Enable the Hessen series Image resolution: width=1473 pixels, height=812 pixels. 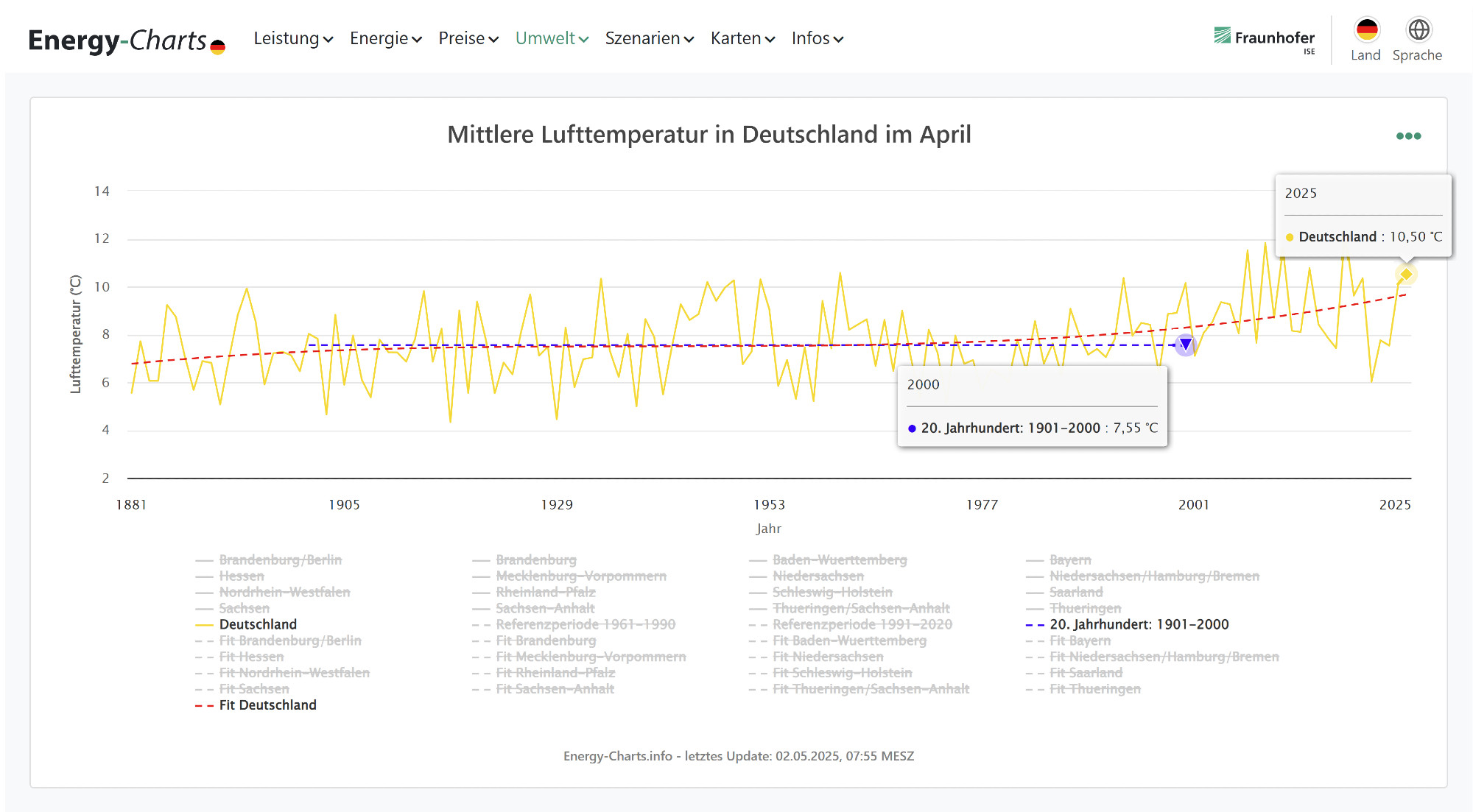pos(229,576)
